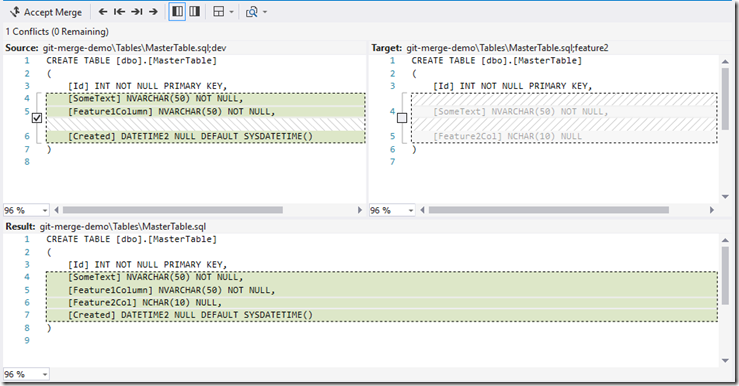The width and height of the screenshot is (739, 386).
Task: Check the Target conflict block checkbox
Action: pyautogui.click(x=402, y=118)
